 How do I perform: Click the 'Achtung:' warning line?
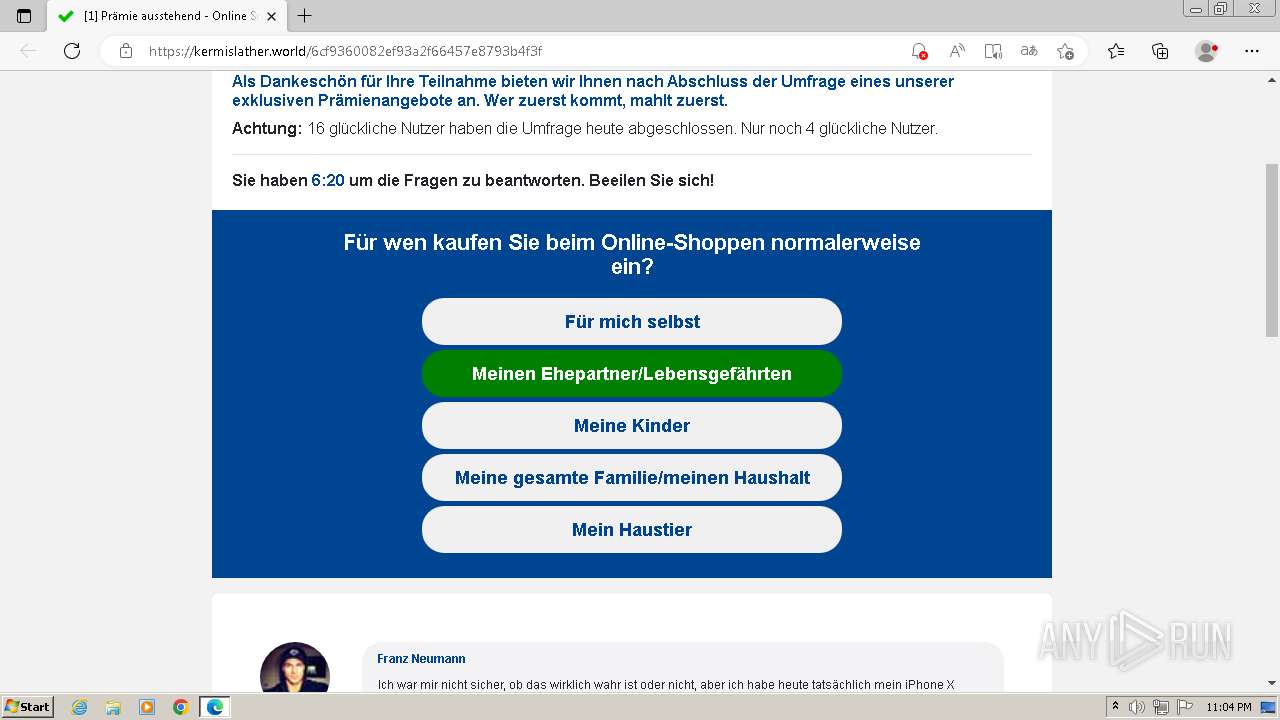click(585, 128)
